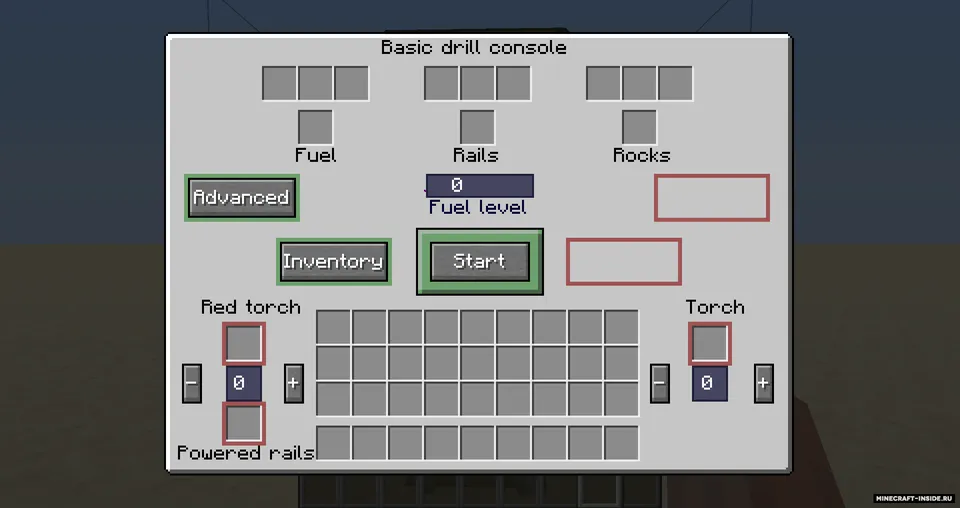Click the top-left slot of the main inventory grid
Image resolution: width=960 pixels, height=508 pixels.
pos(334,327)
